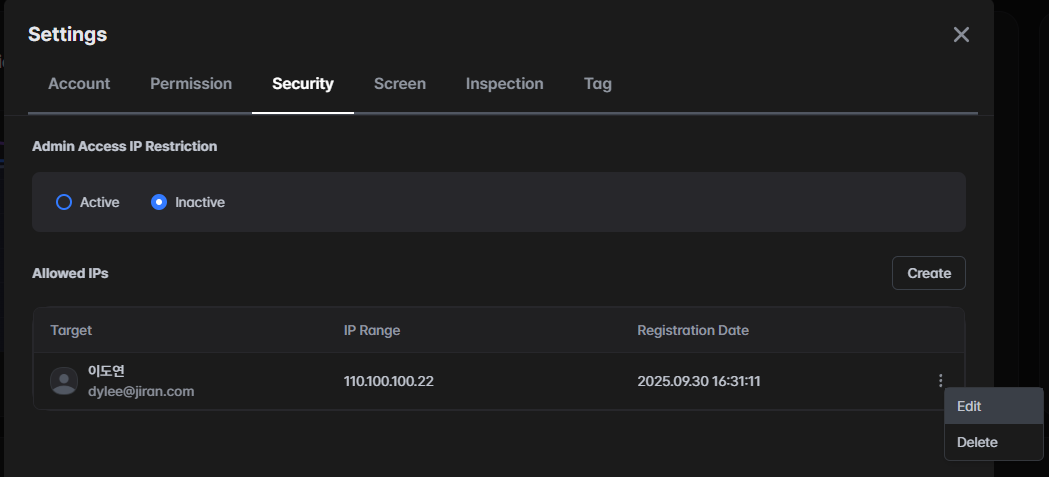Image resolution: width=1049 pixels, height=477 pixels.
Task: Click the three-dot more options icon
Action: coord(940,381)
